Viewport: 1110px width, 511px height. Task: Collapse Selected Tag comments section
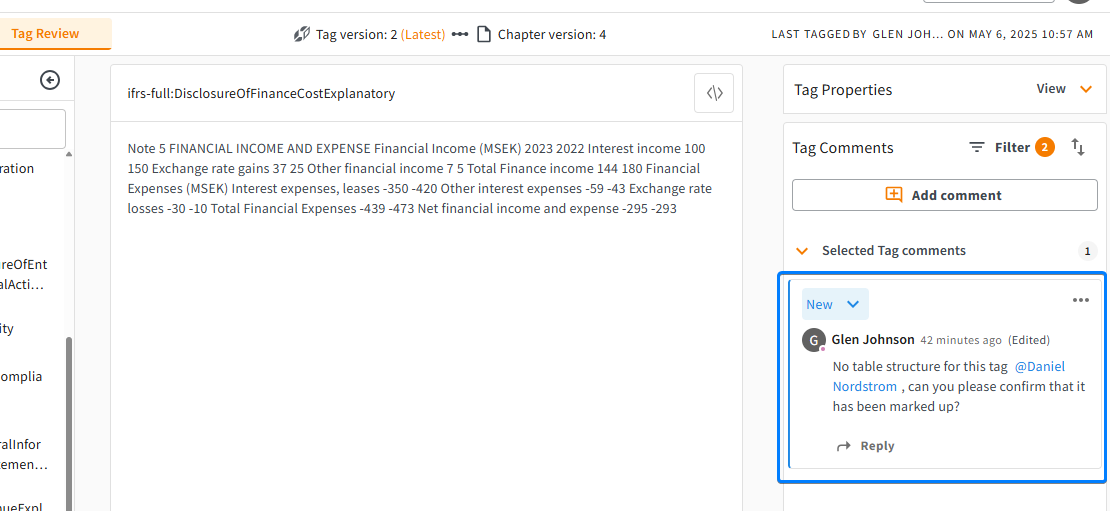coord(802,251)
